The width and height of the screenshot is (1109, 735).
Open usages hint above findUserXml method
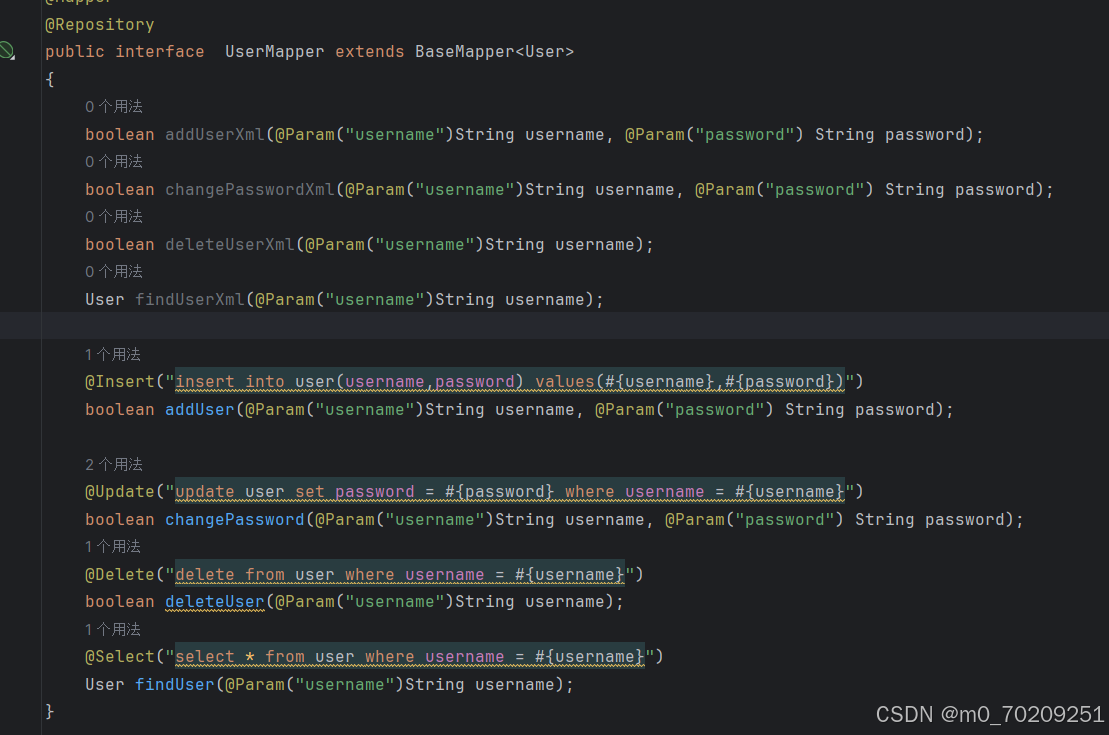(x=114, y=272)
